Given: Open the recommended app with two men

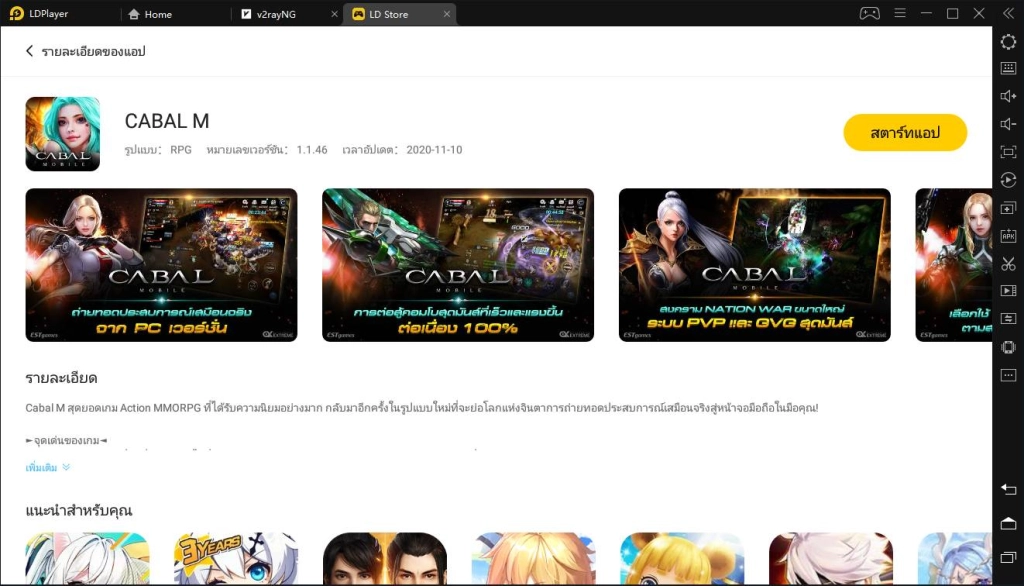Looking at the screenshot, I should (385, 559).
